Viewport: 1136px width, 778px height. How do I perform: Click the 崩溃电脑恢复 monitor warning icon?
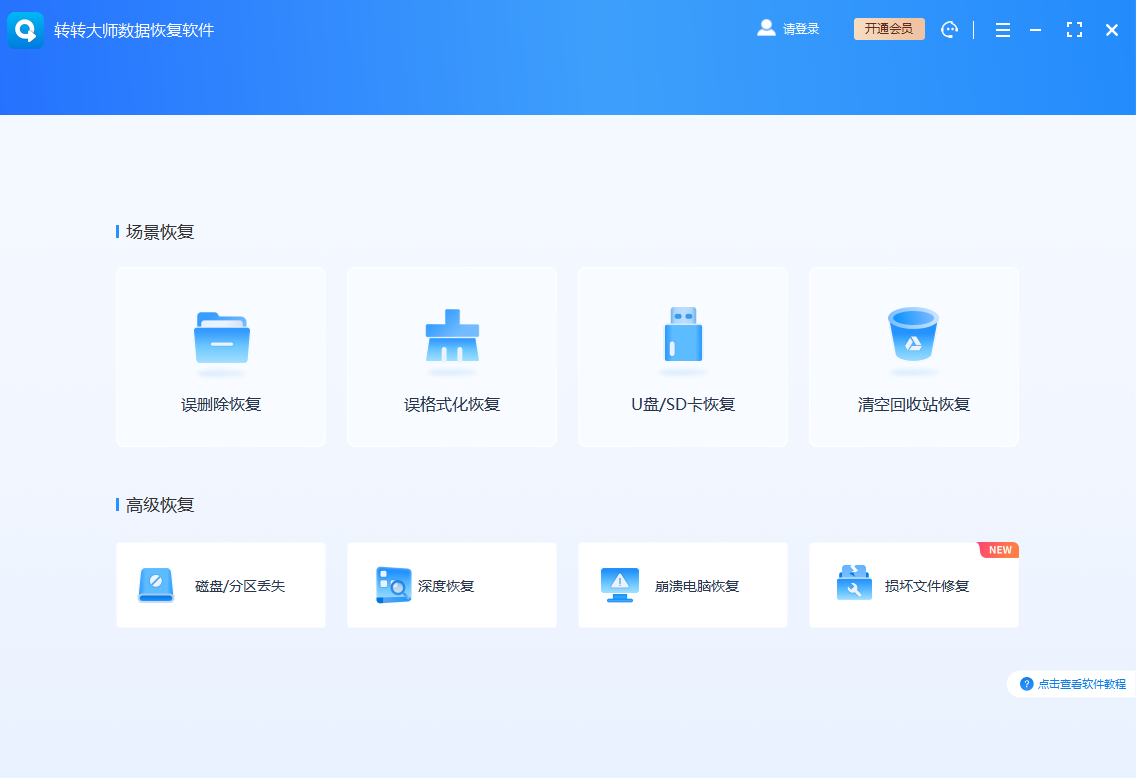[618, 585]
